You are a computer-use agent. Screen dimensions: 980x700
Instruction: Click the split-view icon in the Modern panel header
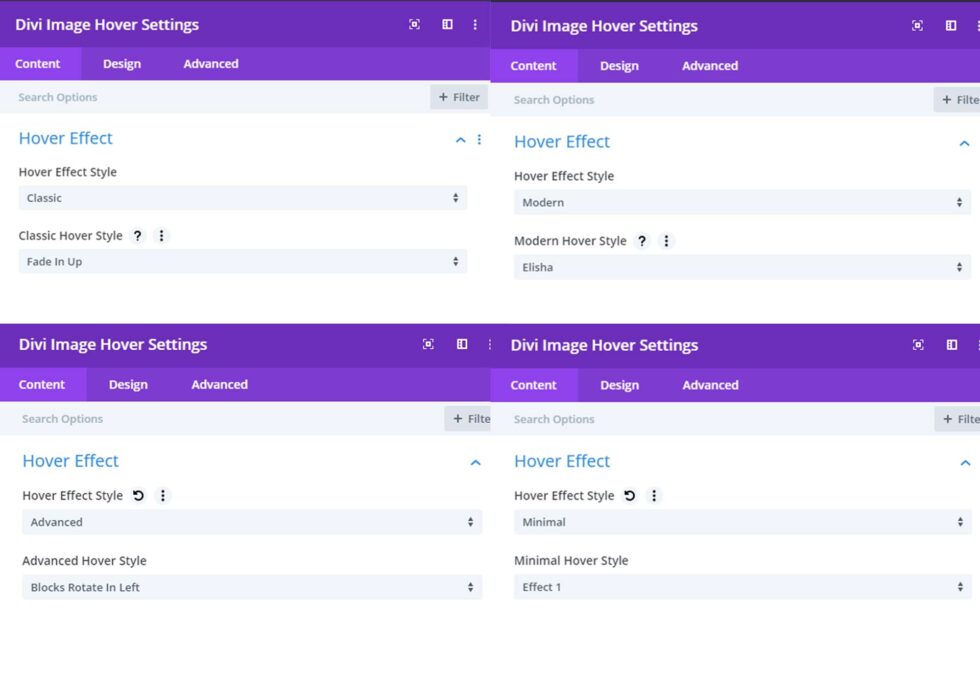[950, 25]
